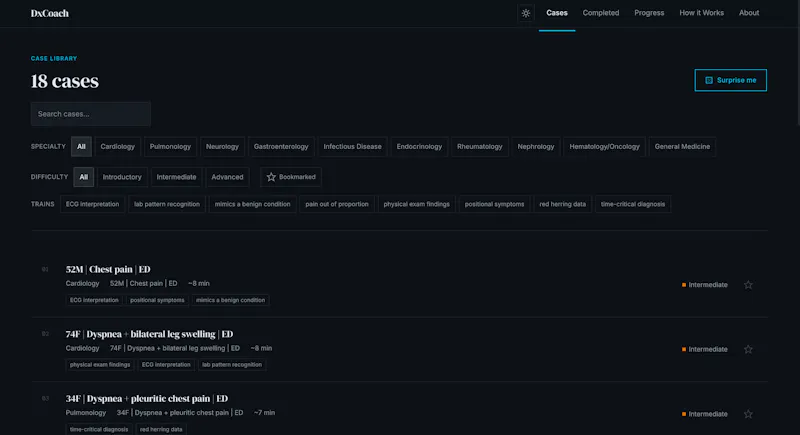The width and height of the screenshot is (800, 435).
Task: Filter by Pulmonology specialty
Action: coord(170,147)
